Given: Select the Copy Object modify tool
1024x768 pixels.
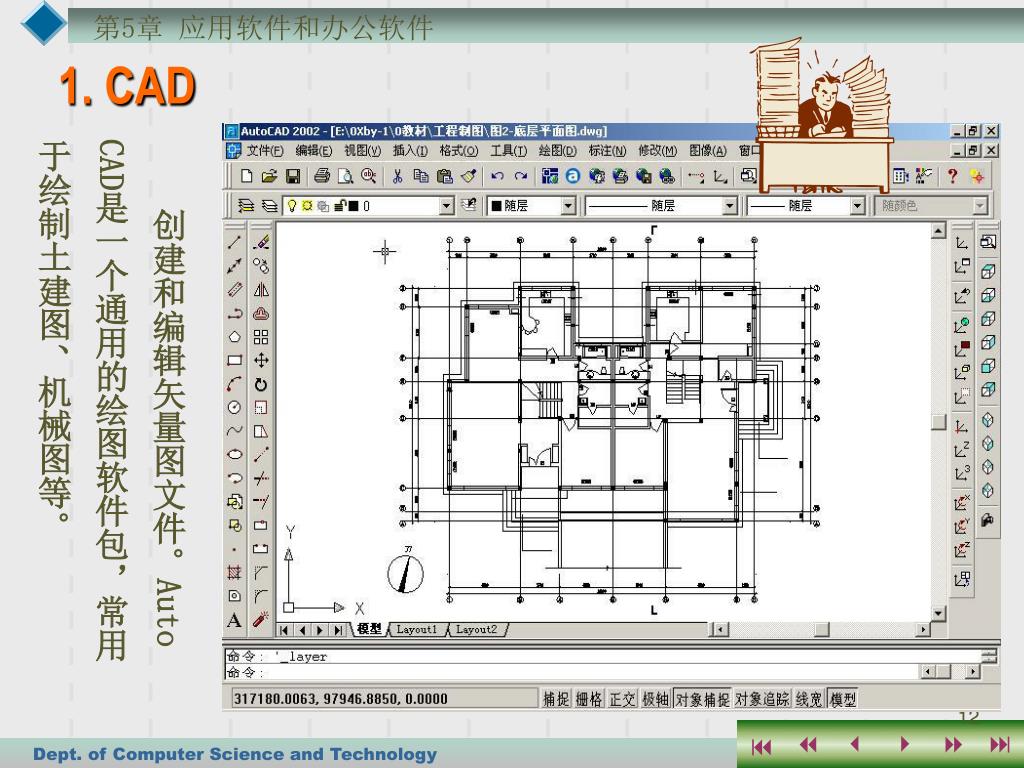Looking at the screenshot, I should 261,266.
